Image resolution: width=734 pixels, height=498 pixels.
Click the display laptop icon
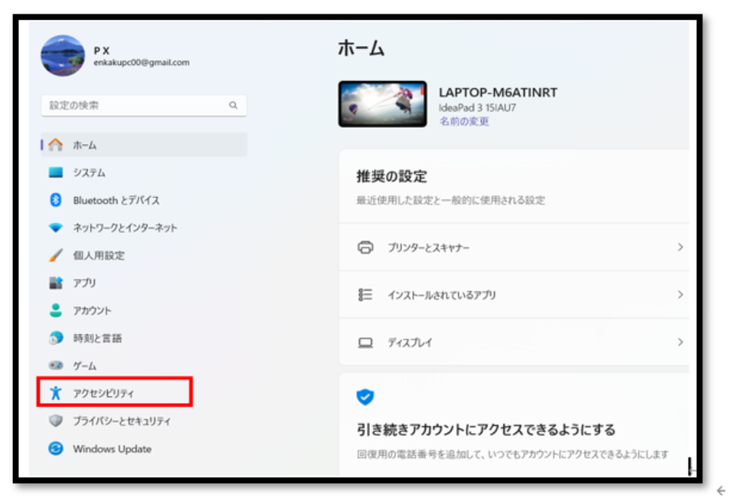365,343
